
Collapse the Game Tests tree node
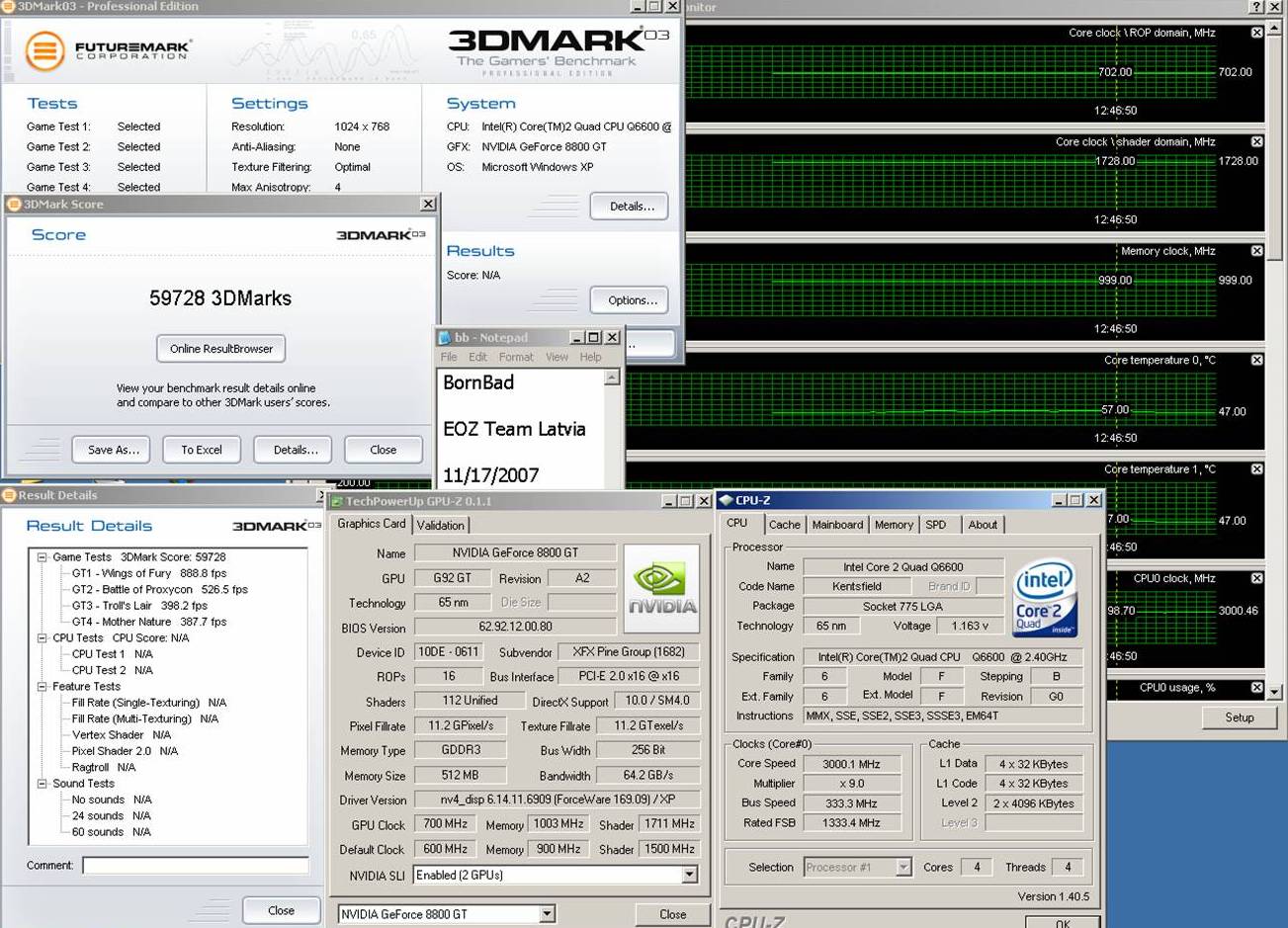43,557
